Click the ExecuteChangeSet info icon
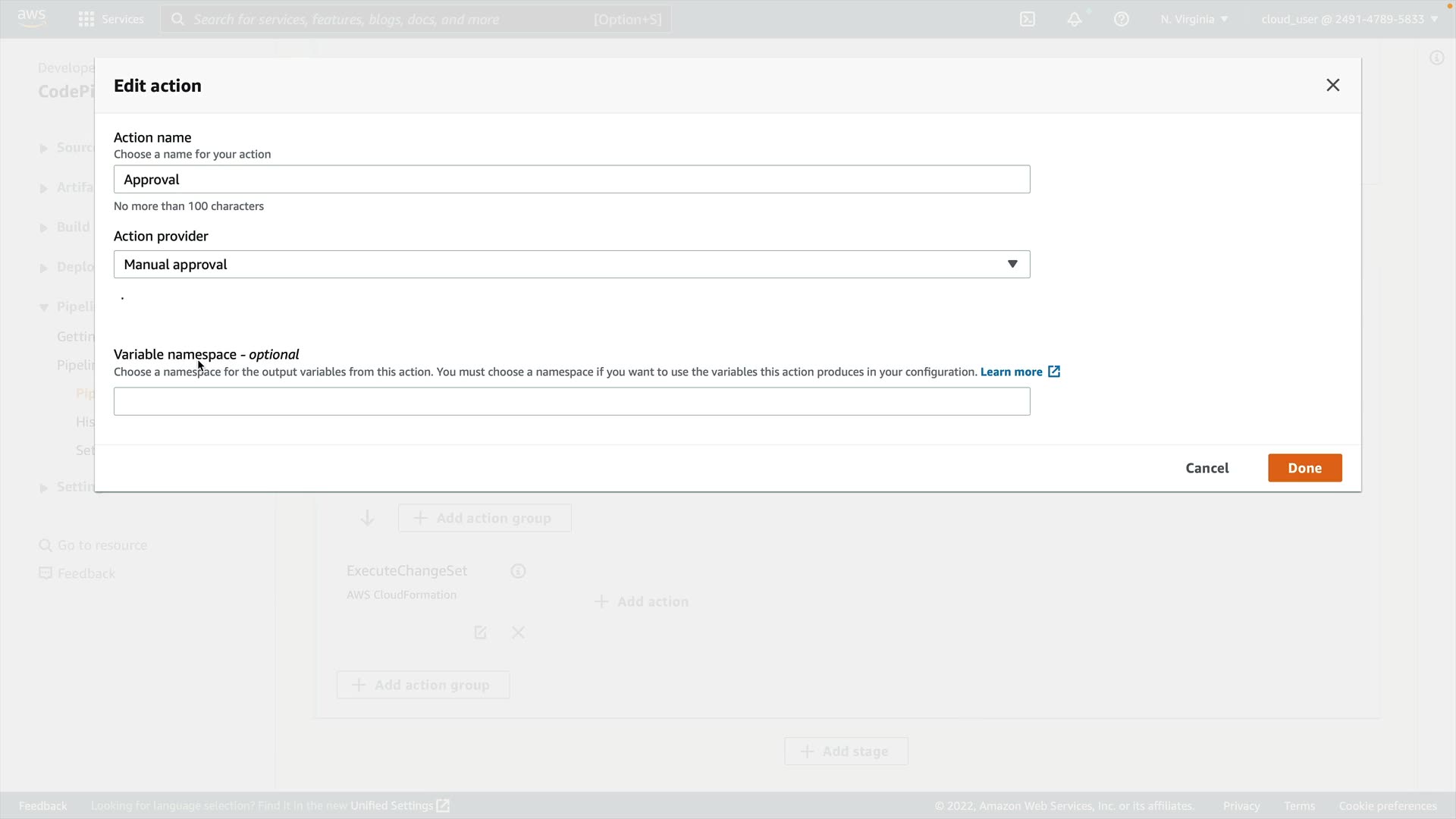 tap(518, 571)
